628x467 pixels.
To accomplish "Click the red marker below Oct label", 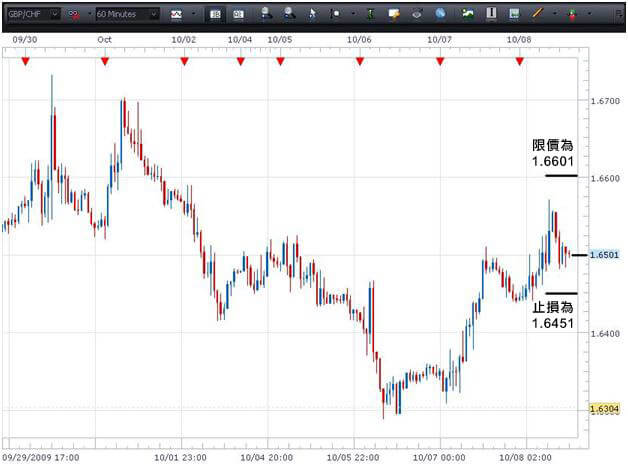I will (105, 62).
